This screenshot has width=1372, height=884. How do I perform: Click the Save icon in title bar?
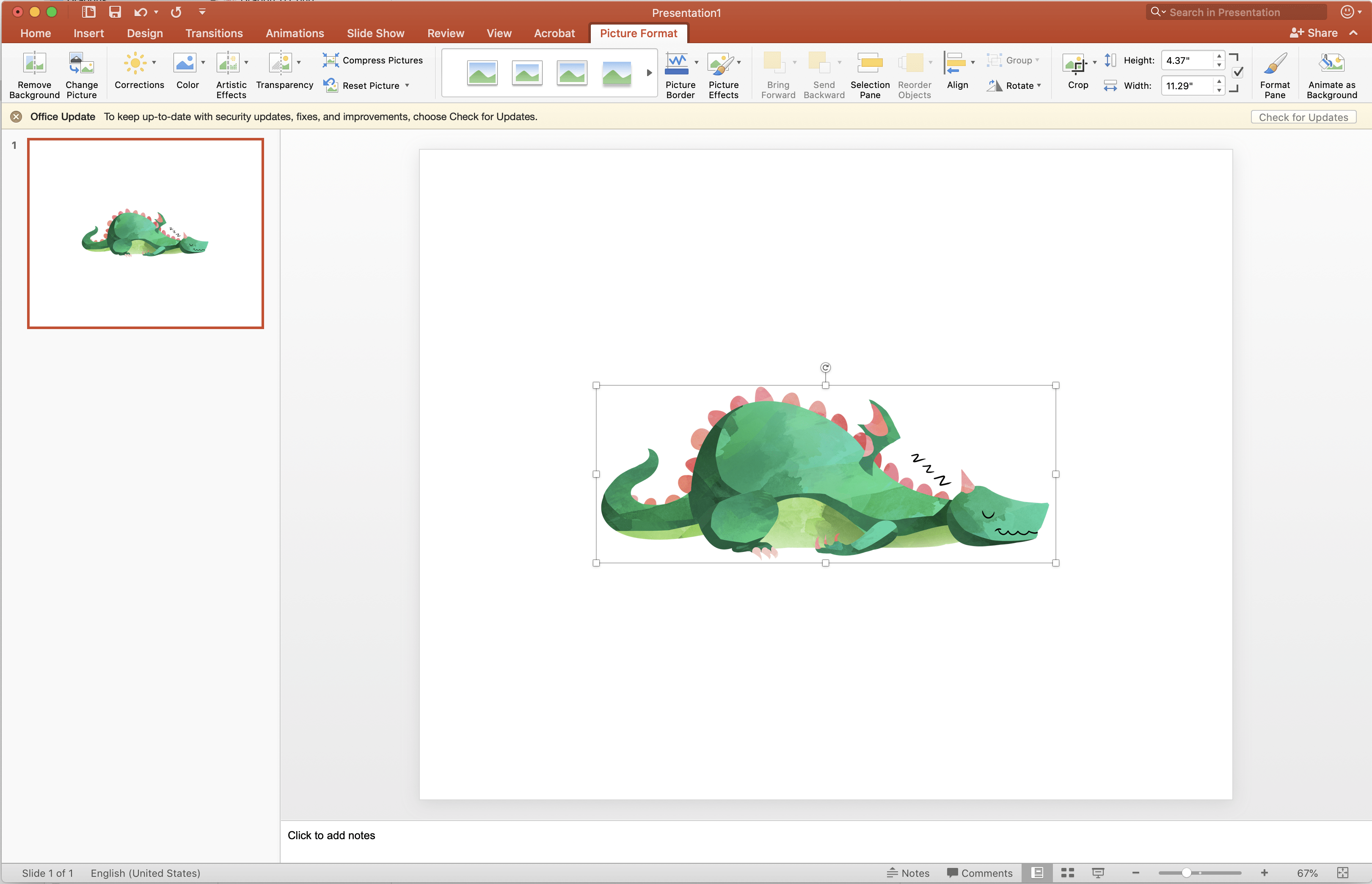(x=115, y=12)
